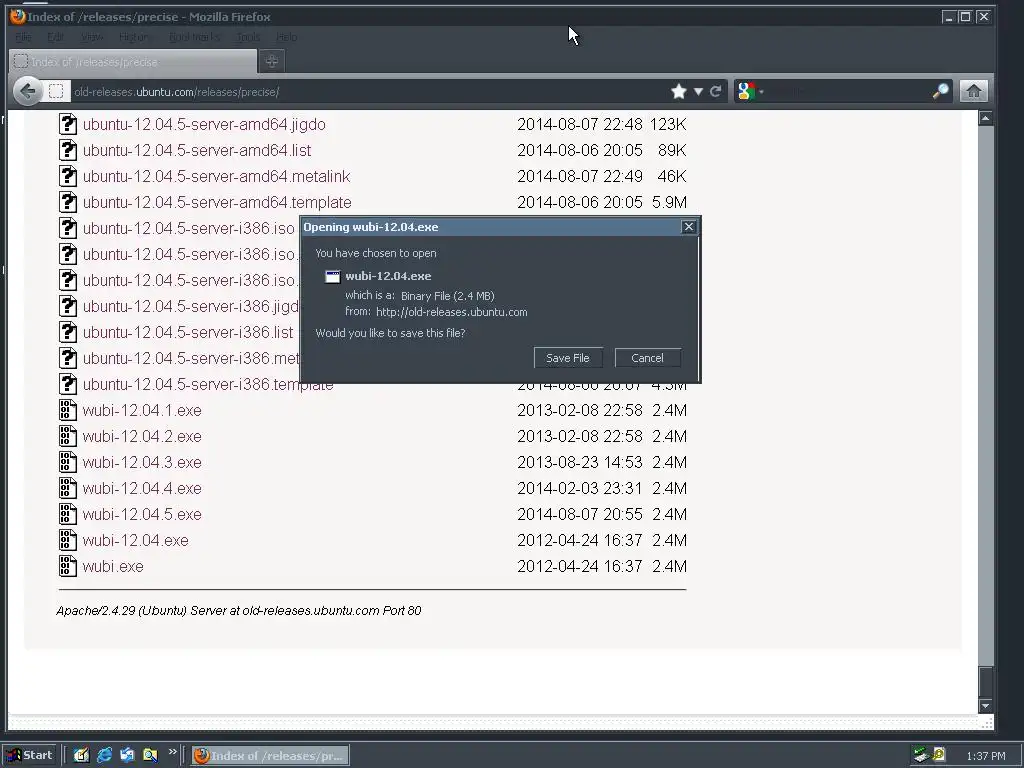Click the Firefox taskbar button
Screen dimensions: 1024x768
click(x=270, y=756)
